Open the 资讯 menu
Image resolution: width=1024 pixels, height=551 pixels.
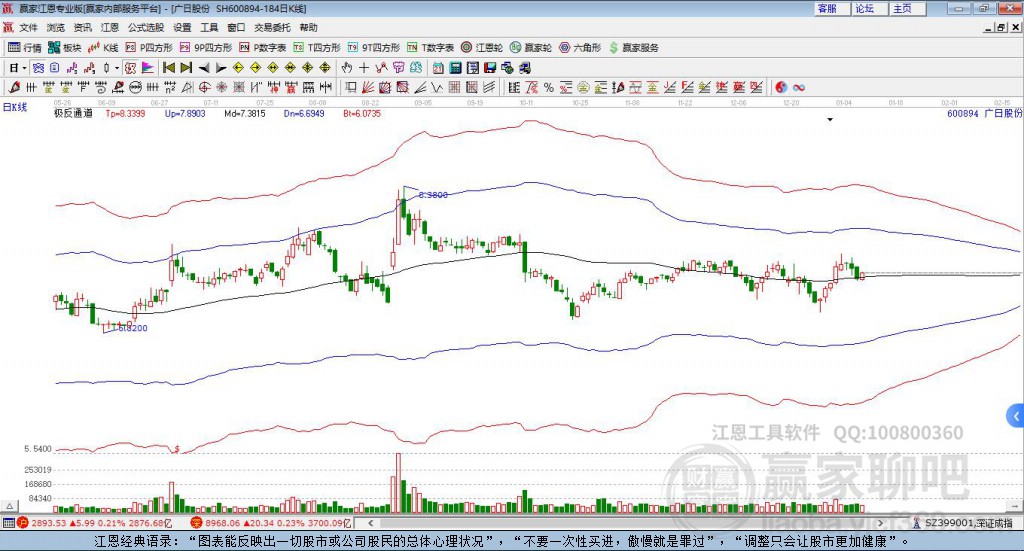[x=82, y=27]
